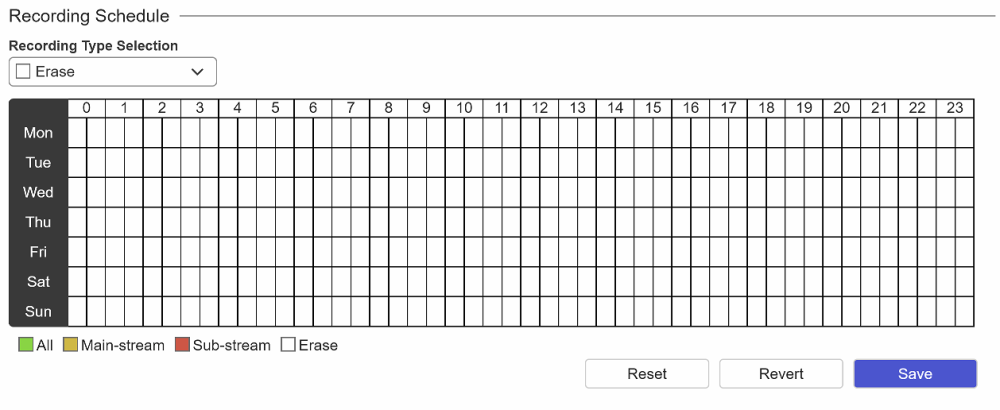Select the Wed row header
Image resolution: width=1000 pixels, height=410 pixels.
pyautogui.click(x=38, y=192)
